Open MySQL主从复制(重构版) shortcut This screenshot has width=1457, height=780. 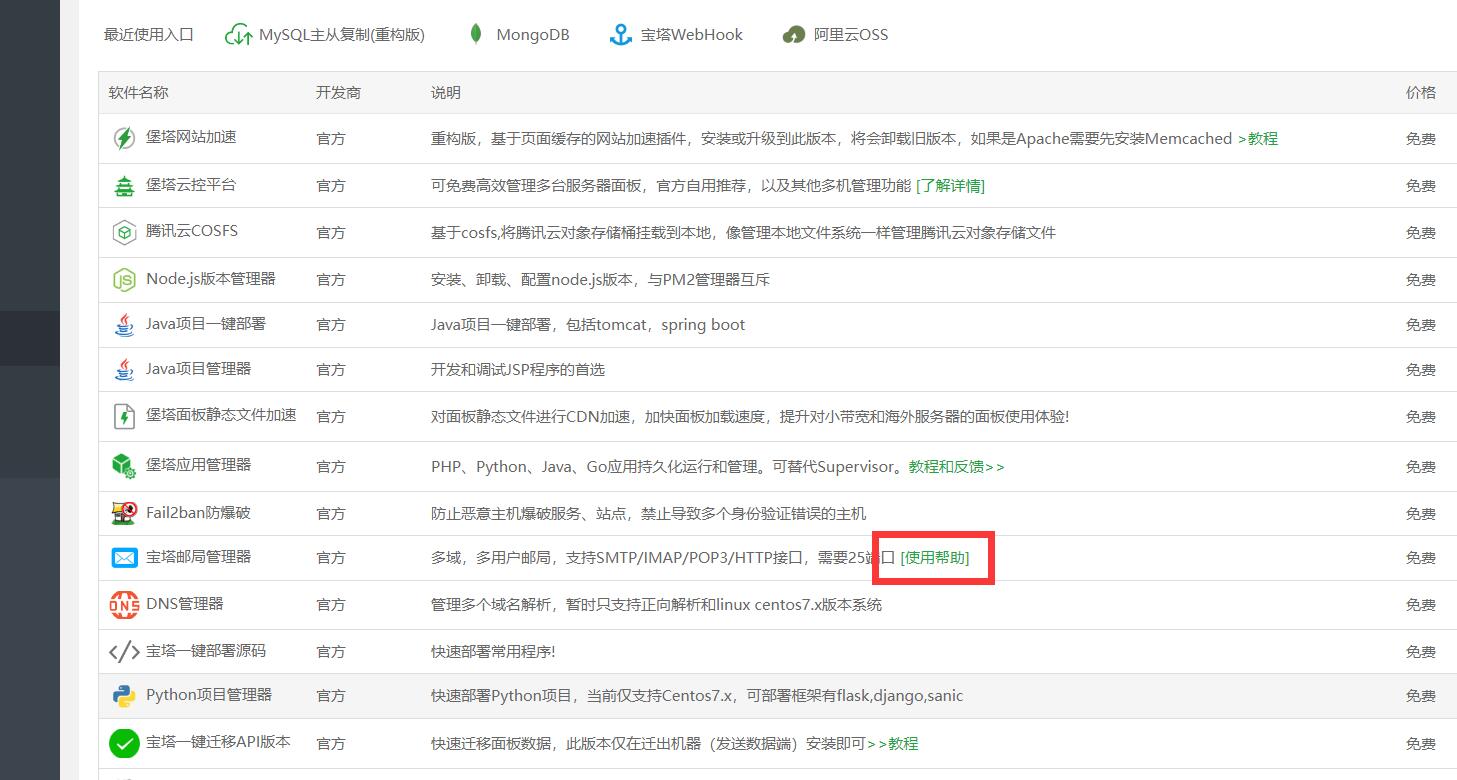pos(342,35)
